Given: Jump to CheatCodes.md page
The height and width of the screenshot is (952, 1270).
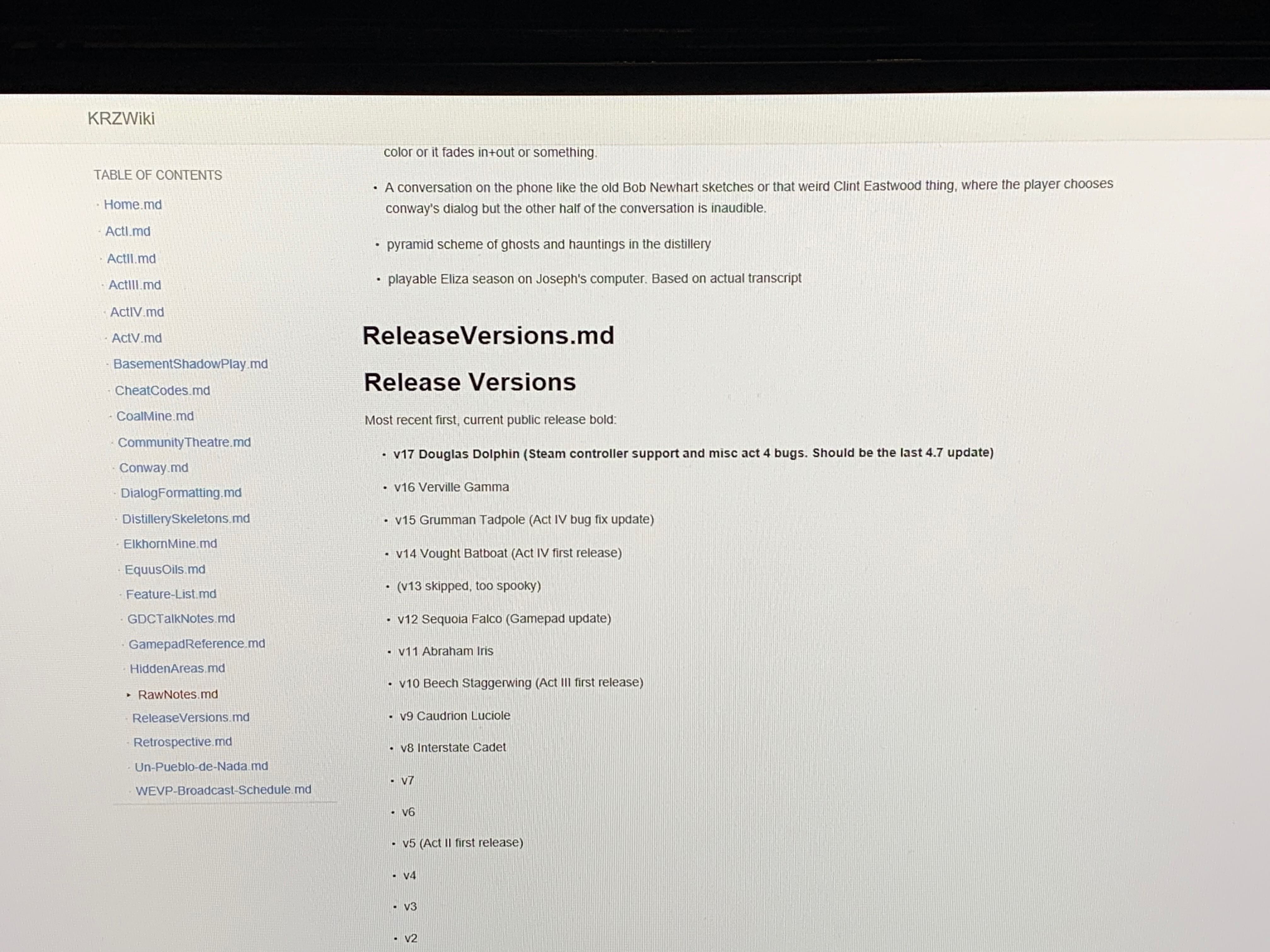Looking at the screenshot, I should pyautogui.click(x=162, y=391).
